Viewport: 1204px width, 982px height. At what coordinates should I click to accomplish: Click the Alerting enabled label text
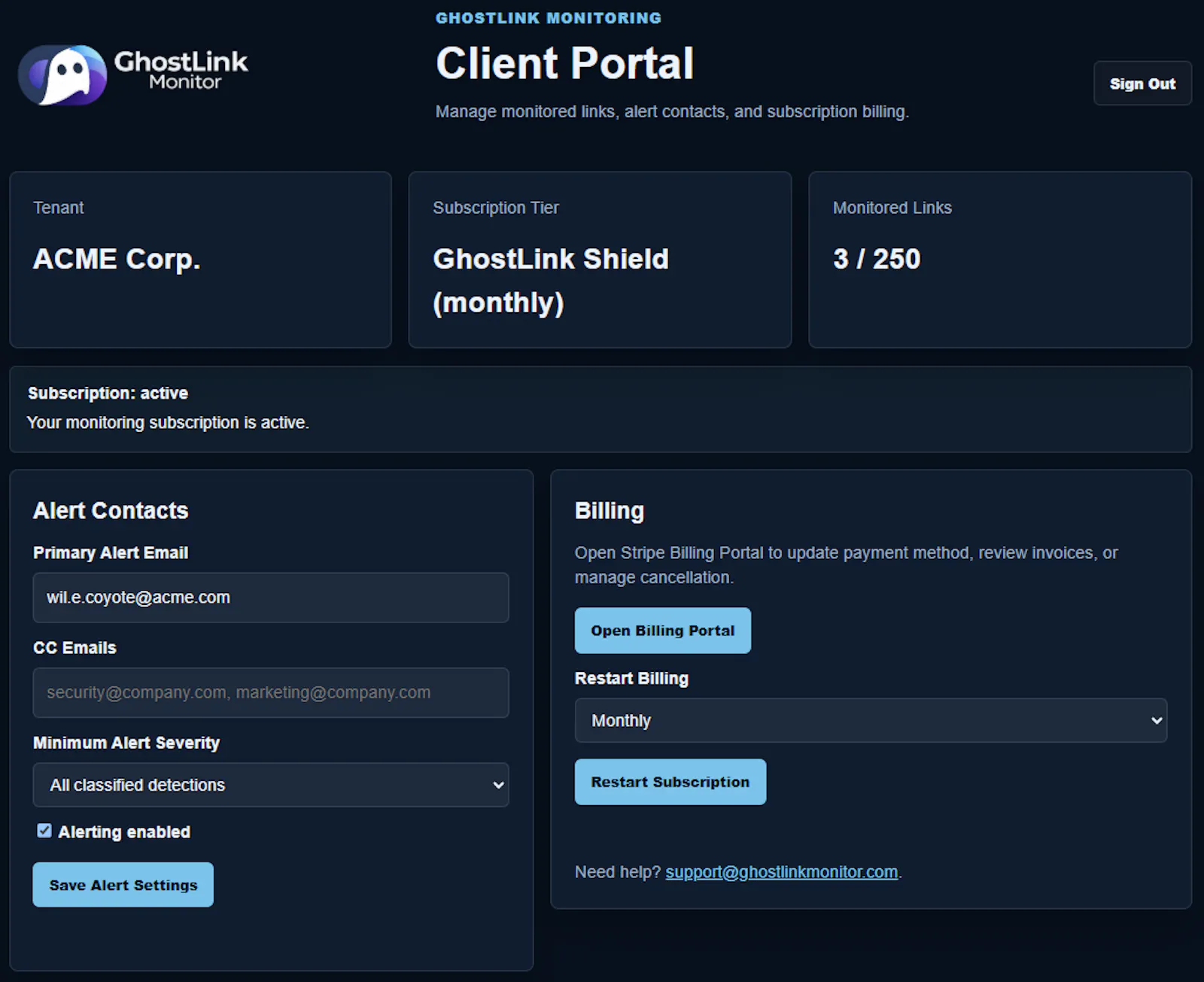point(124,832)
